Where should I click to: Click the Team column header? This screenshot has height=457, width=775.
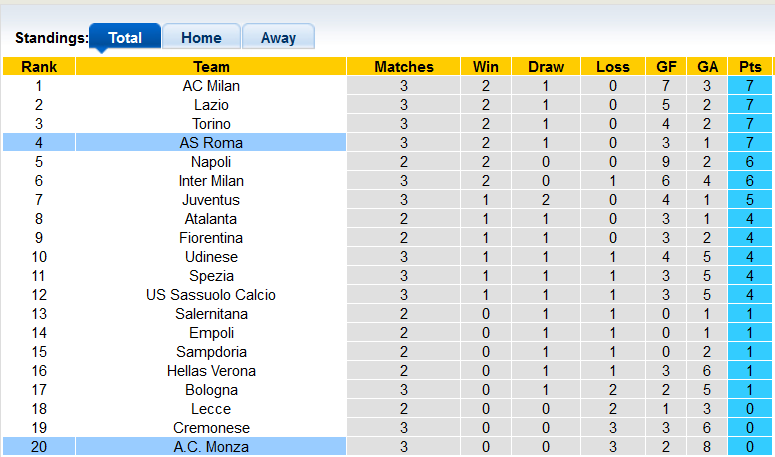(211, 67)
